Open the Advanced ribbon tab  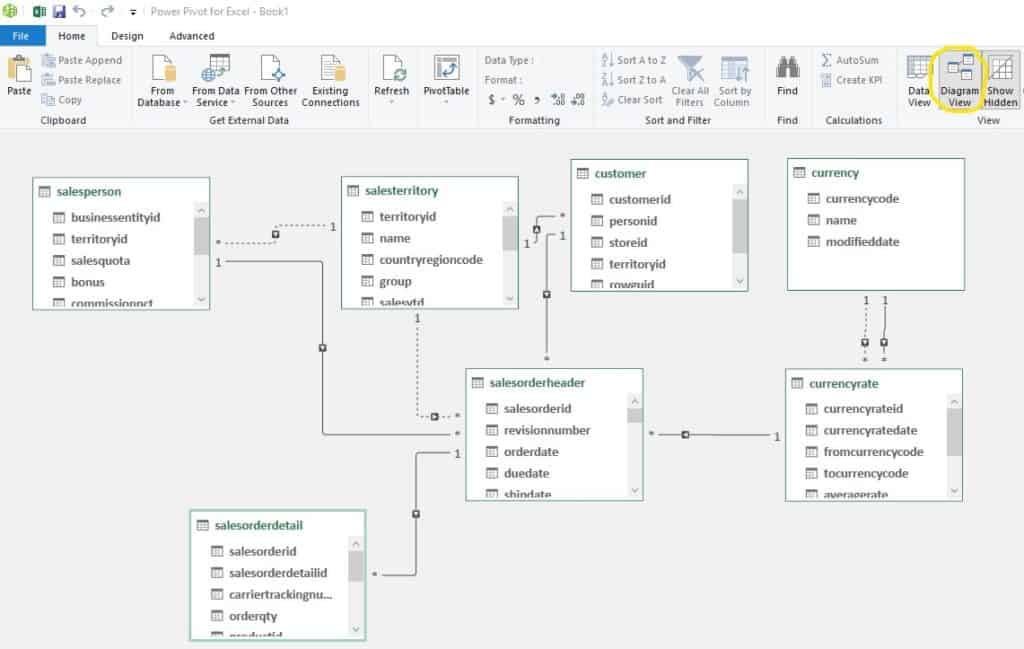[191, 35]
